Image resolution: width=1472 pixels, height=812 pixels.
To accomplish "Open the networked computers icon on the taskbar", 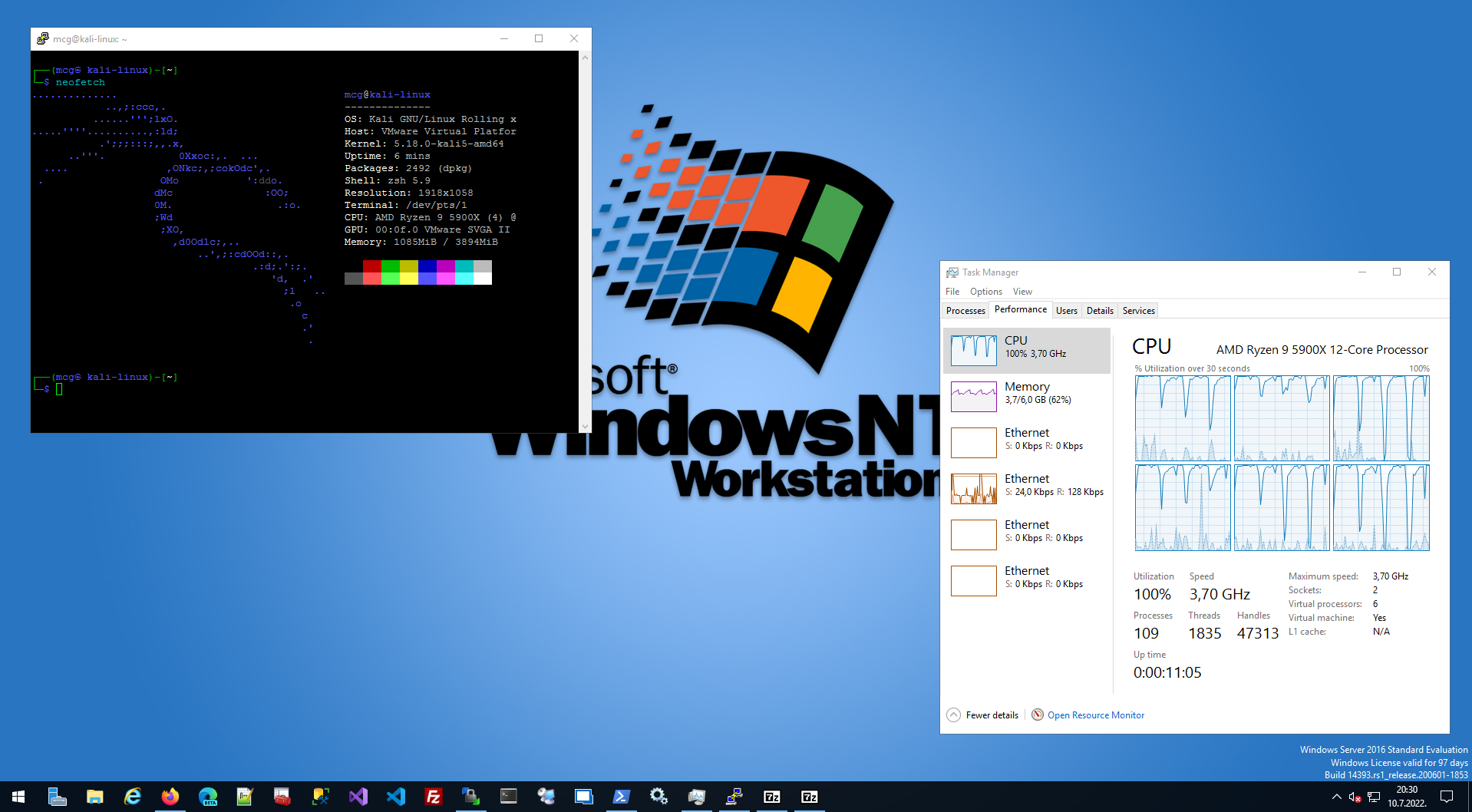I will tap(546, 797).
